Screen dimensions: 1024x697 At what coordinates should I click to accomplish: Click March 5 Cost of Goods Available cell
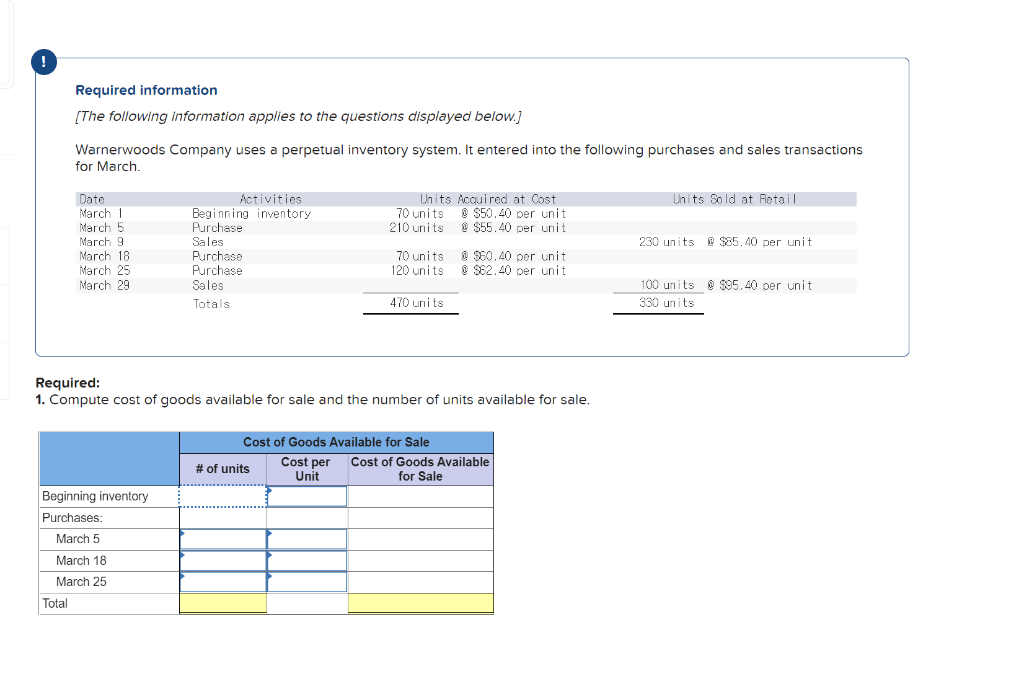tap(421, 539)
